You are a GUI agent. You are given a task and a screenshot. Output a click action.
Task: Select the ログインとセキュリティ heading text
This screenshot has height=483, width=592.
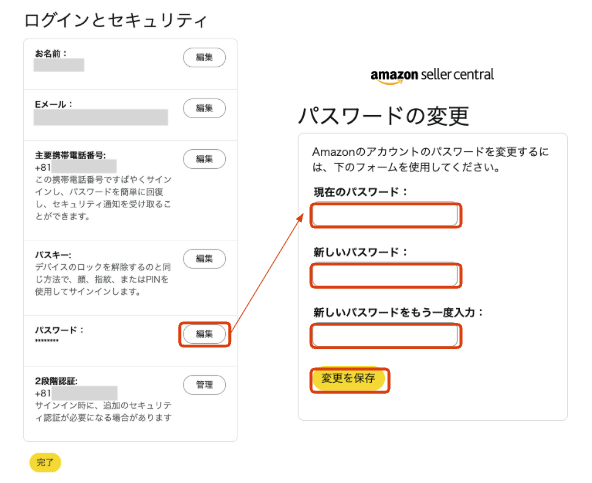(x=116, y=20)
